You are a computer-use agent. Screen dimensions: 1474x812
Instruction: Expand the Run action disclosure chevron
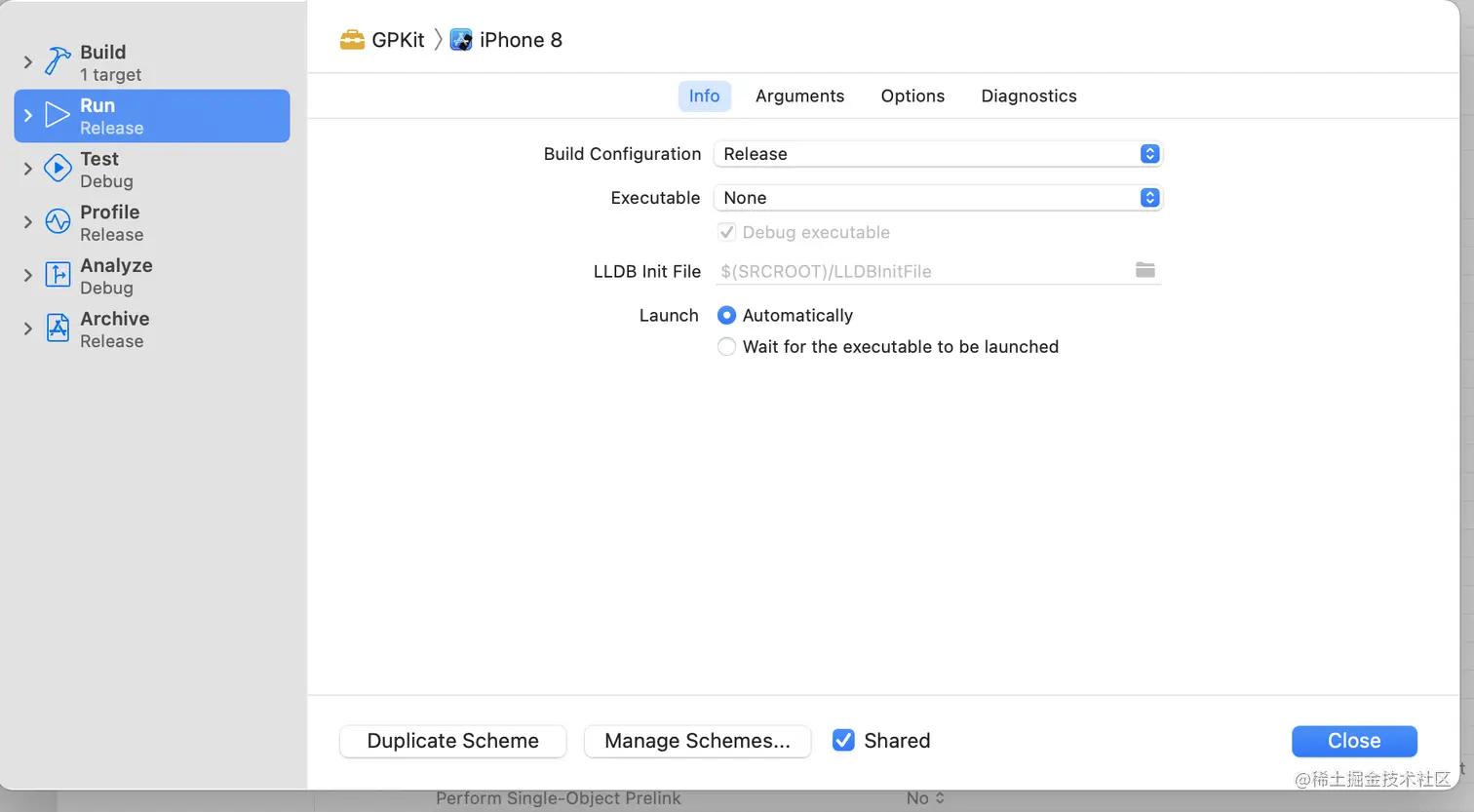27,116
